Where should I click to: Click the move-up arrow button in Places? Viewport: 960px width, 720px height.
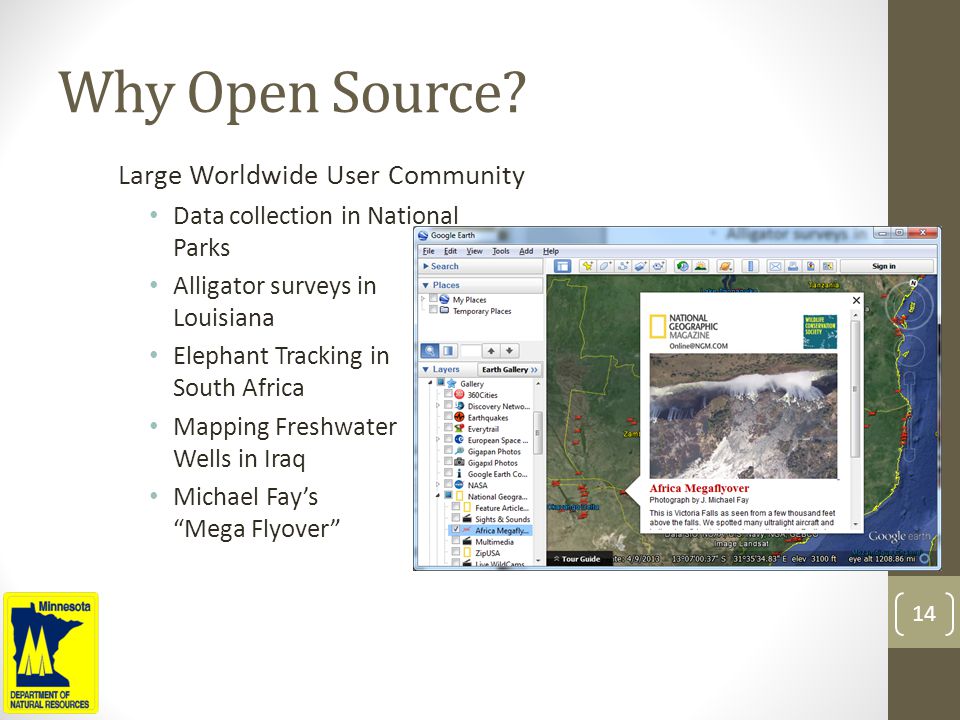490,350
